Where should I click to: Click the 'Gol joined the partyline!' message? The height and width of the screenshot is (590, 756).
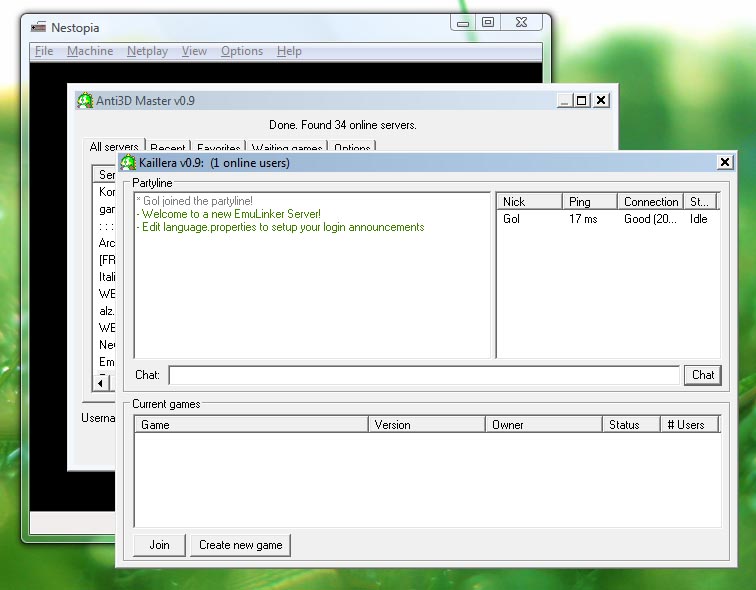coord(194,201)
